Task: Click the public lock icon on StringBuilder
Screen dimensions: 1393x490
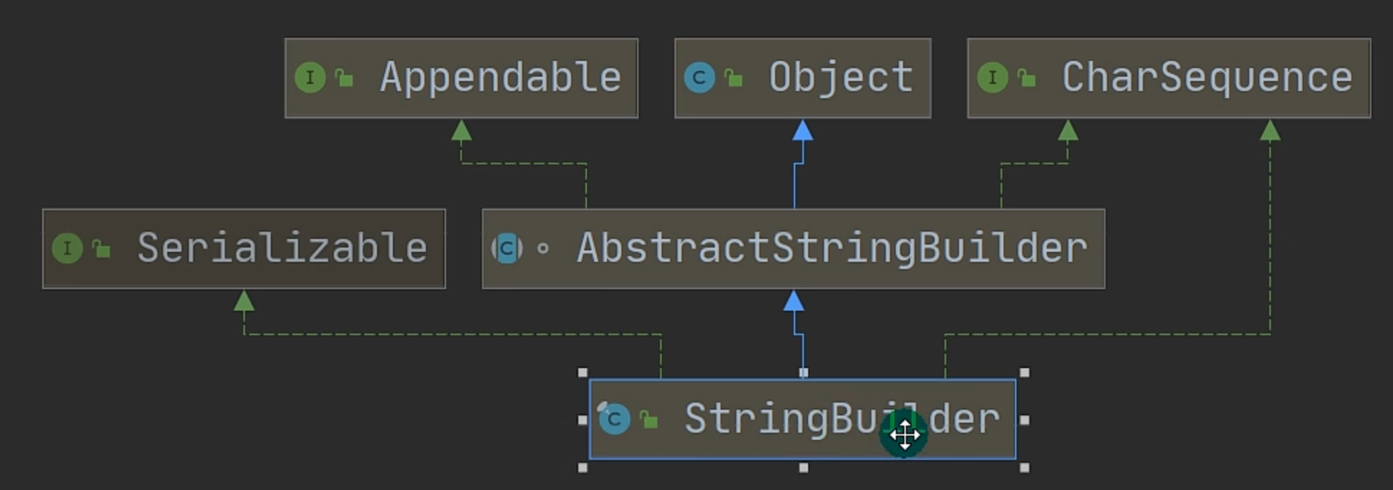Action: pos(649,420)
